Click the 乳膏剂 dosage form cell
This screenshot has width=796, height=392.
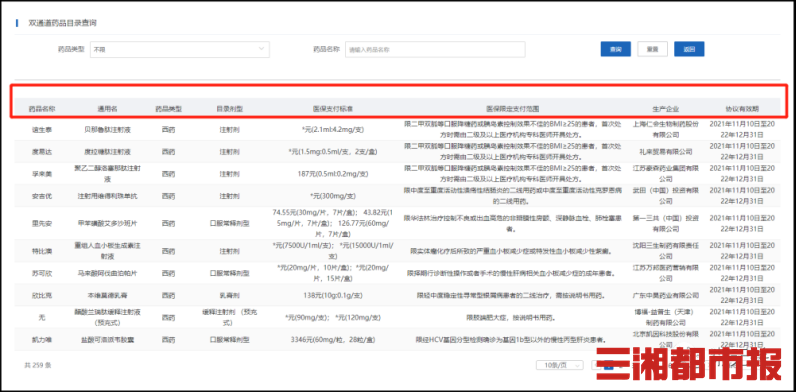click(x=229, y=296)
